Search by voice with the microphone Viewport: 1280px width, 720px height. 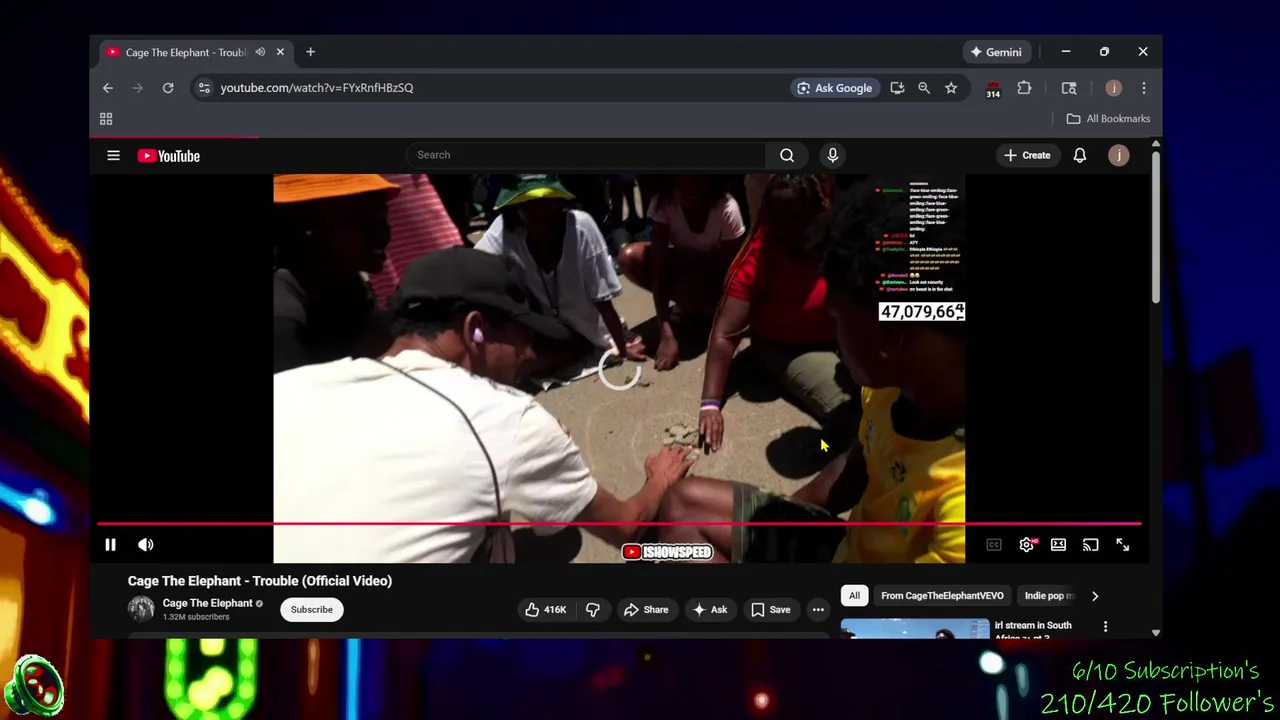[x=832, y=155]
